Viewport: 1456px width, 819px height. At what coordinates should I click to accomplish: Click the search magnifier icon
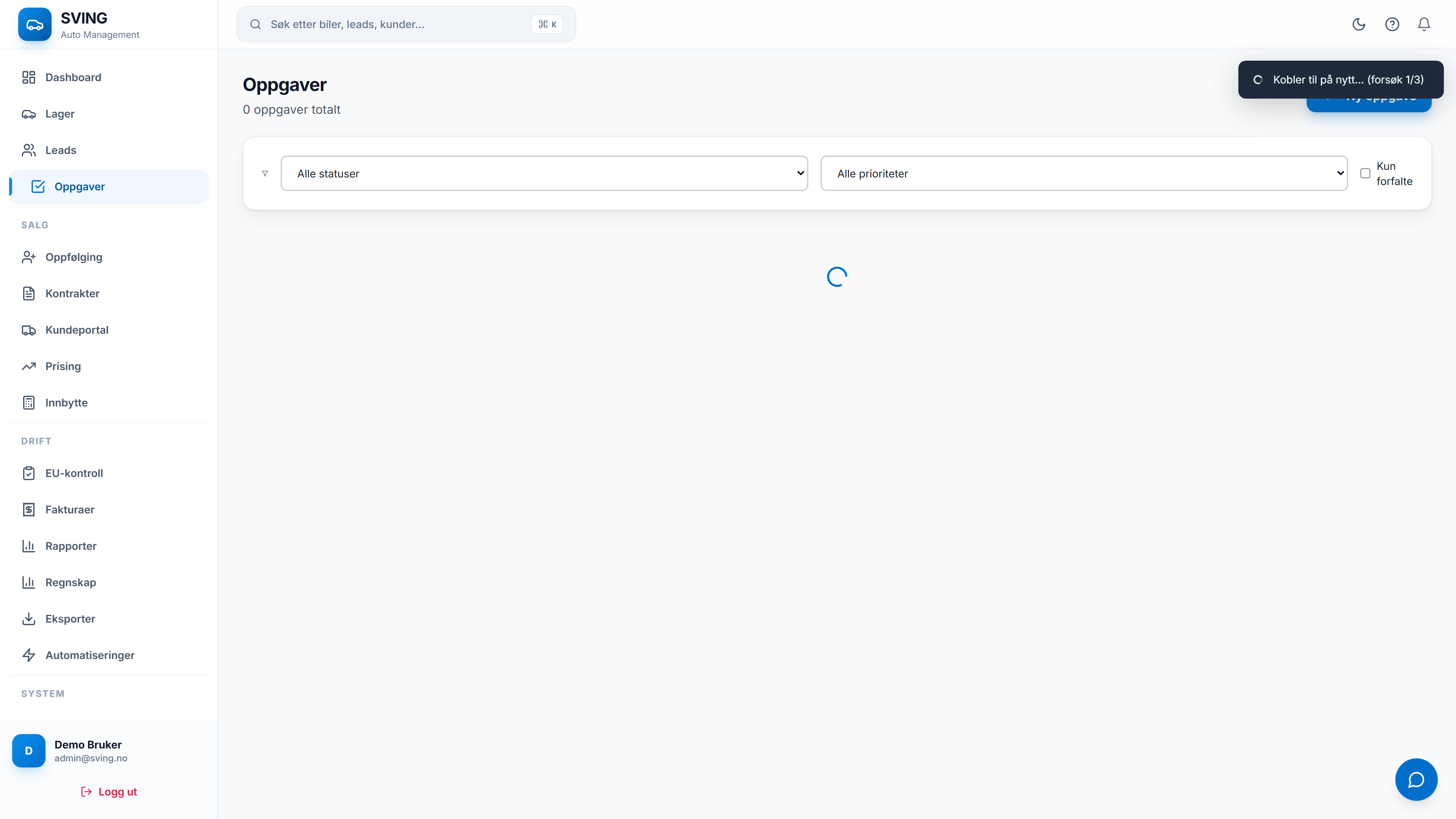pos(256,24)
